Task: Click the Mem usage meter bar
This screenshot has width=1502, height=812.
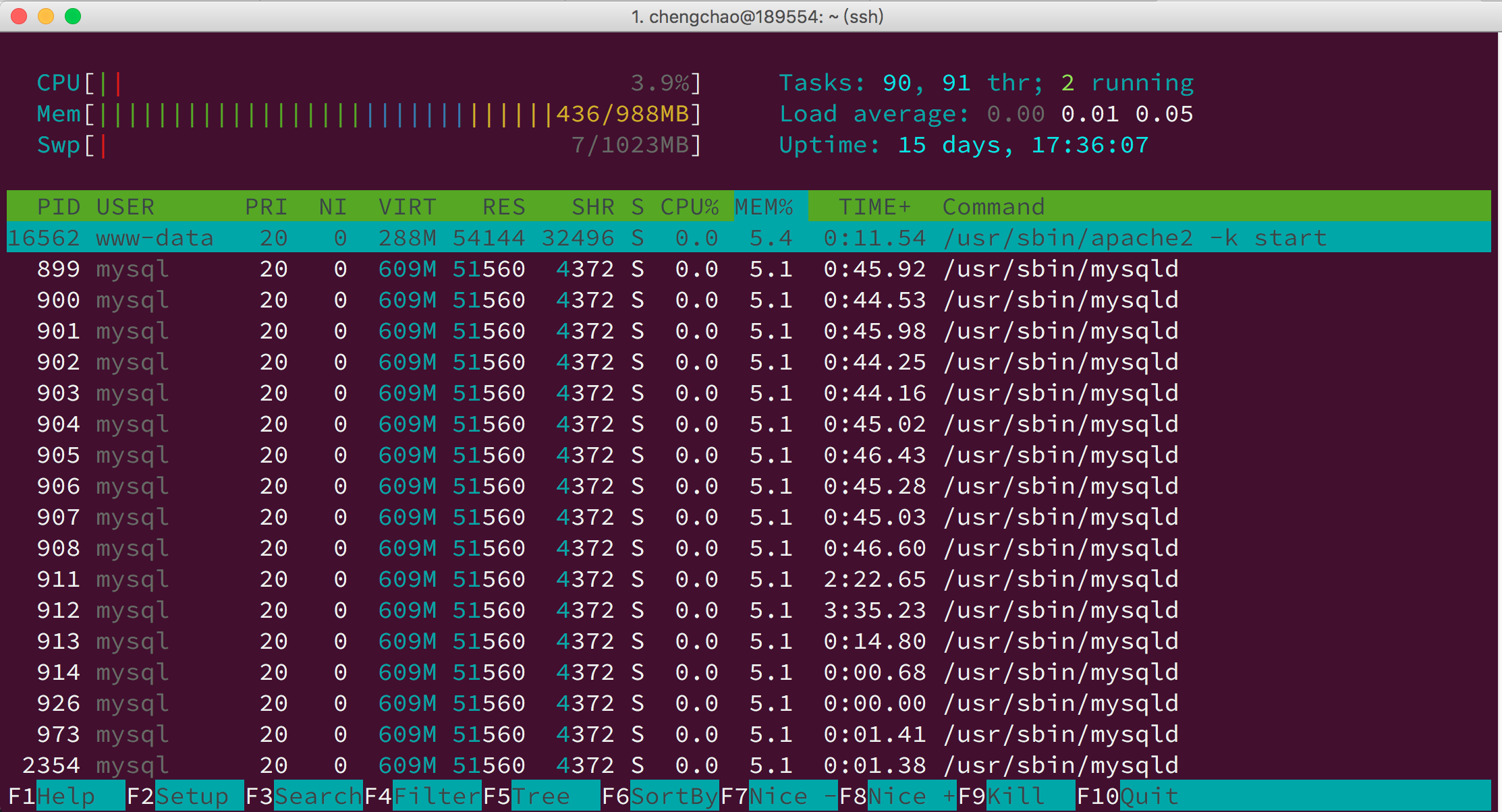Action: click(x=369, y=114)
